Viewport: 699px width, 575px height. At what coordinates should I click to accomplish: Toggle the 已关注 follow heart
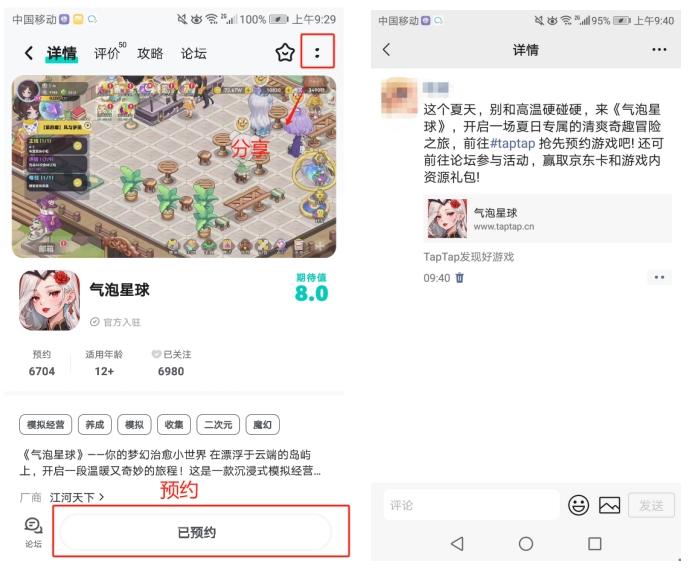(156, 354)
